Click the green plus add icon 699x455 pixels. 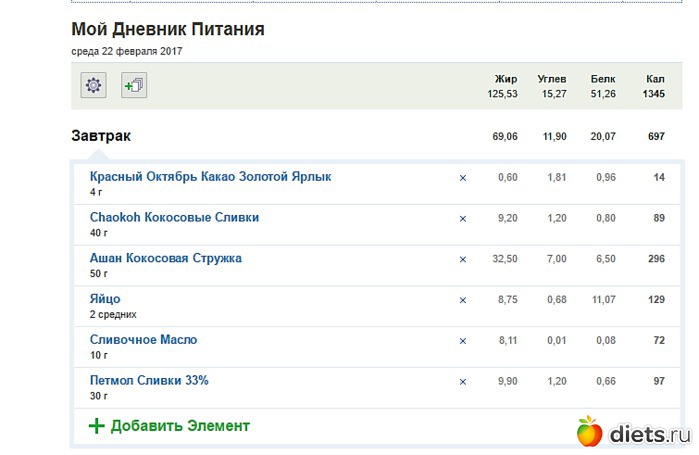(96, 426)
